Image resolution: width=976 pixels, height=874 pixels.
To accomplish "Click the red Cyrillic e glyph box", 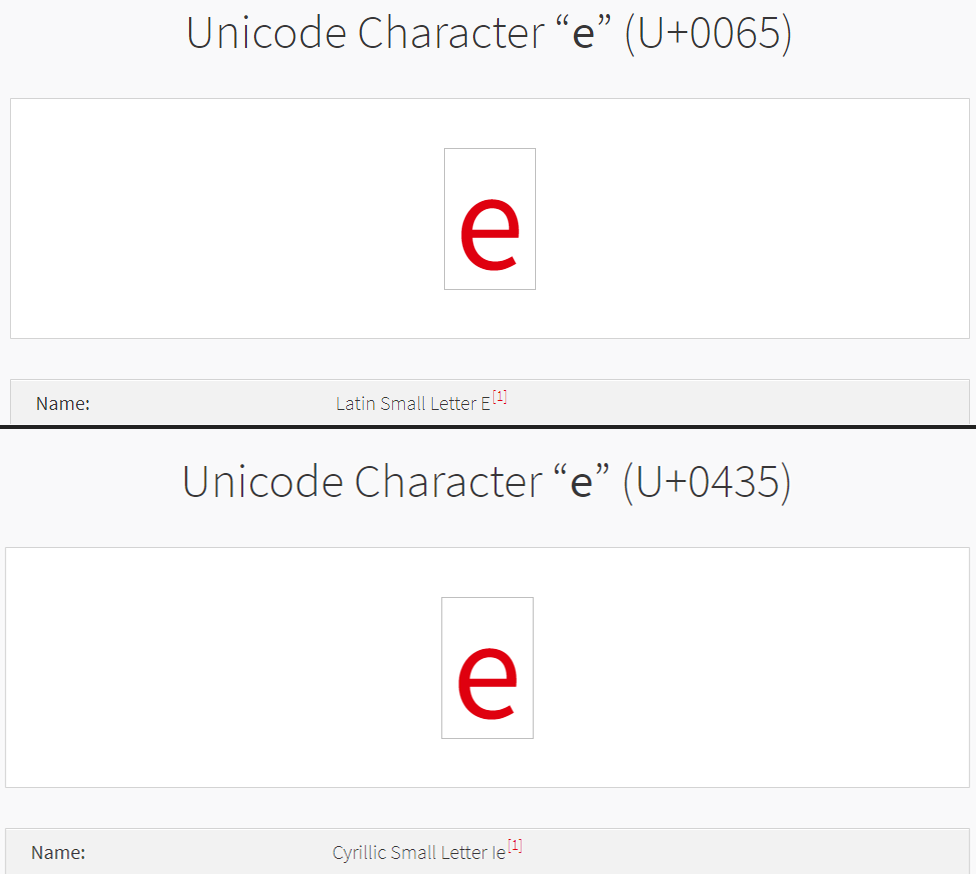I will pyautogui.click(x=487, y=668).
